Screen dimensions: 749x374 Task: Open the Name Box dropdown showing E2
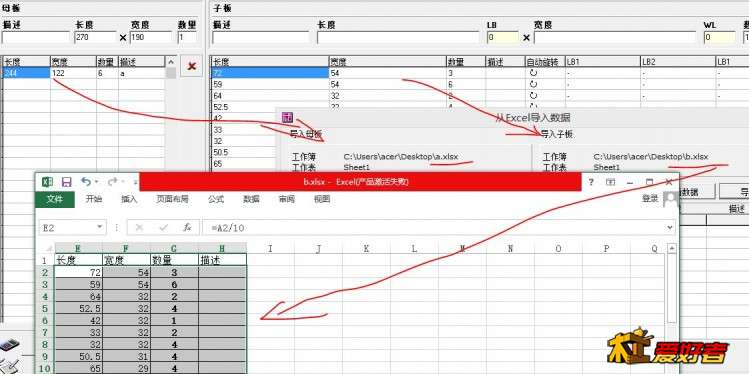100,228
